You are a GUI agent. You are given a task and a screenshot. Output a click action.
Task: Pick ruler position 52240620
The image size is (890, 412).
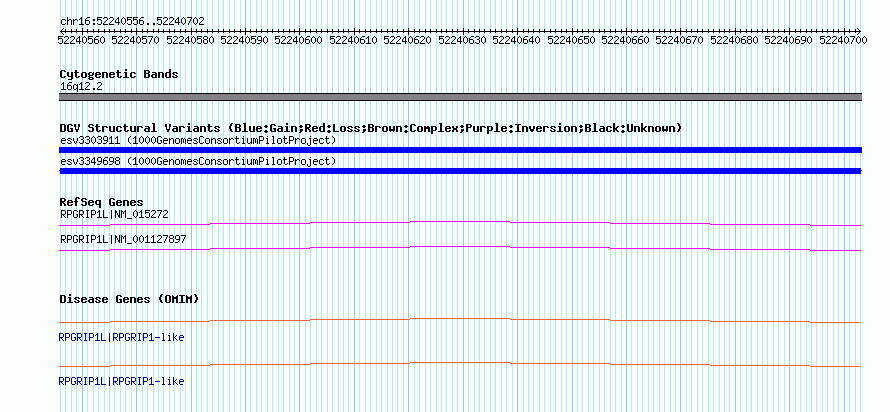(x=408, y=40)
